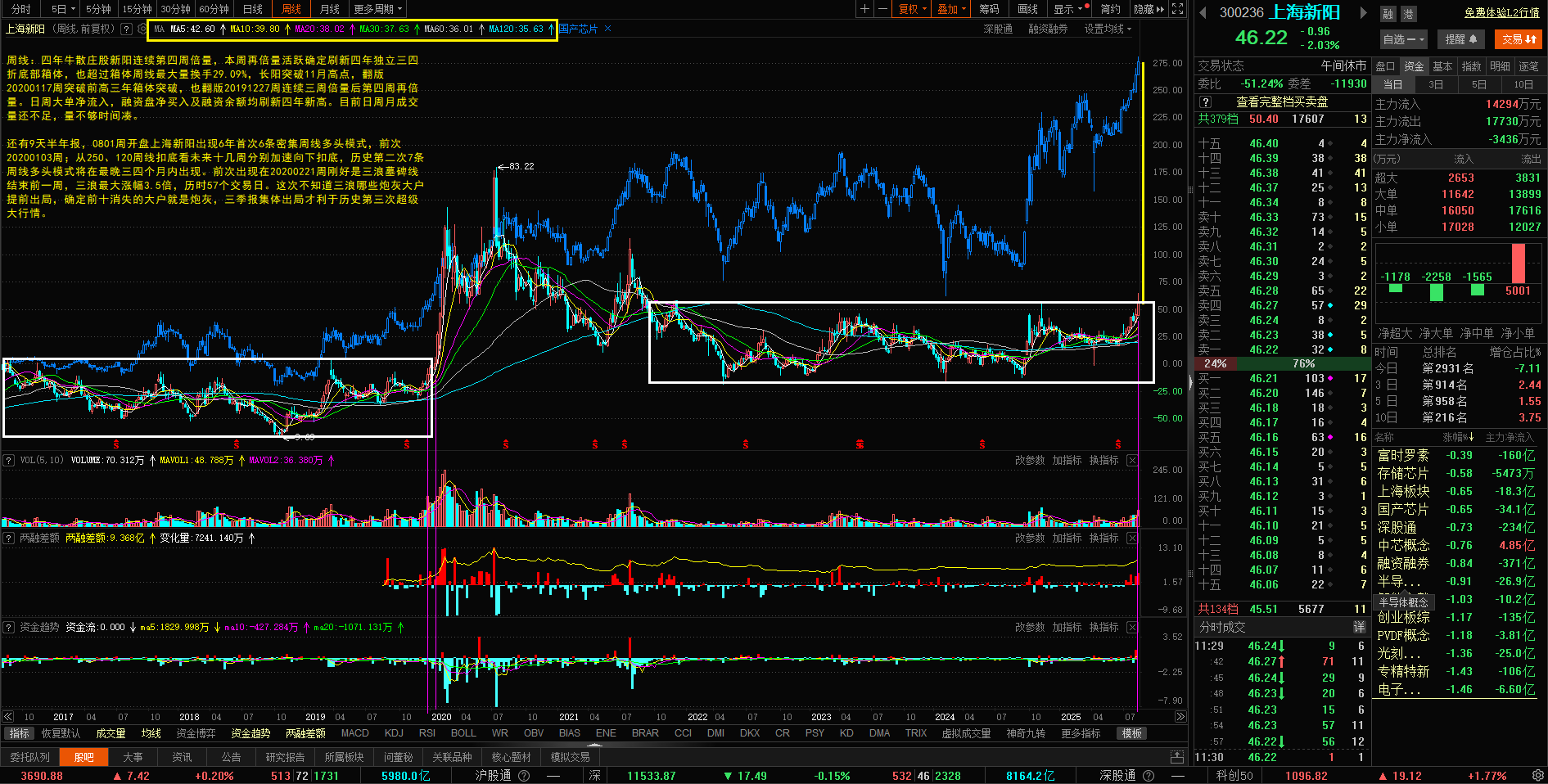The height and width of the screenshot is (784, 1548).
Task: Remove the 国产芯片 overlay with the X
Action: (607, 29)
